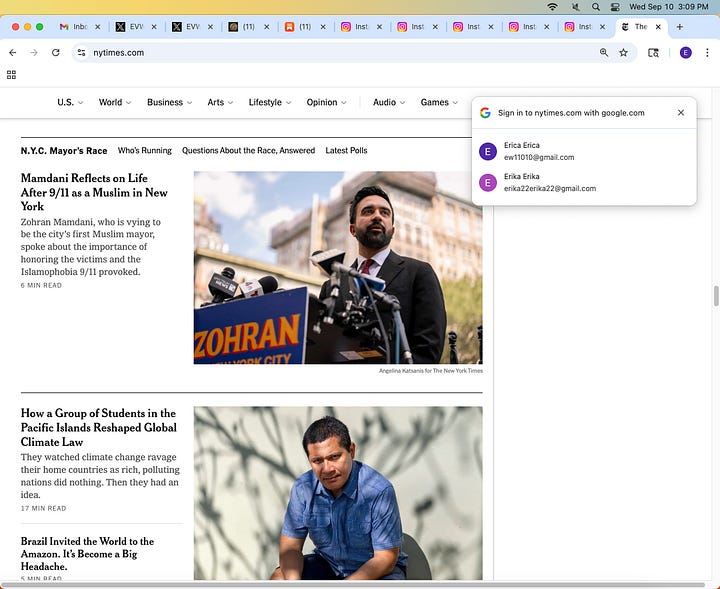
Task: Choose erika22erika22@gmail.com email text
Action: (x=550, y=189)
